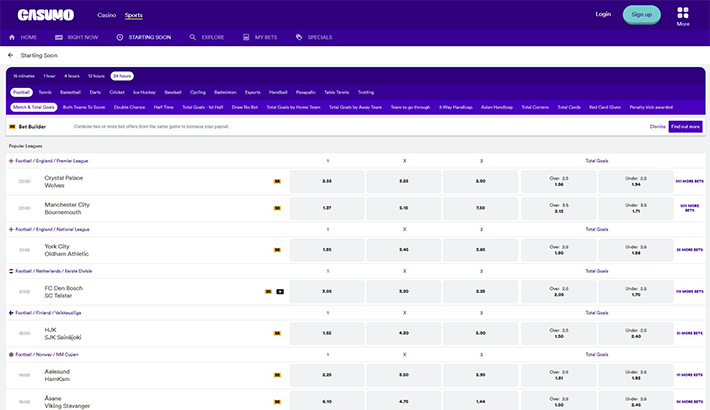Click bet builder icon for Åsane match
This screenshot has height=410, width=710.
[277, 402]
